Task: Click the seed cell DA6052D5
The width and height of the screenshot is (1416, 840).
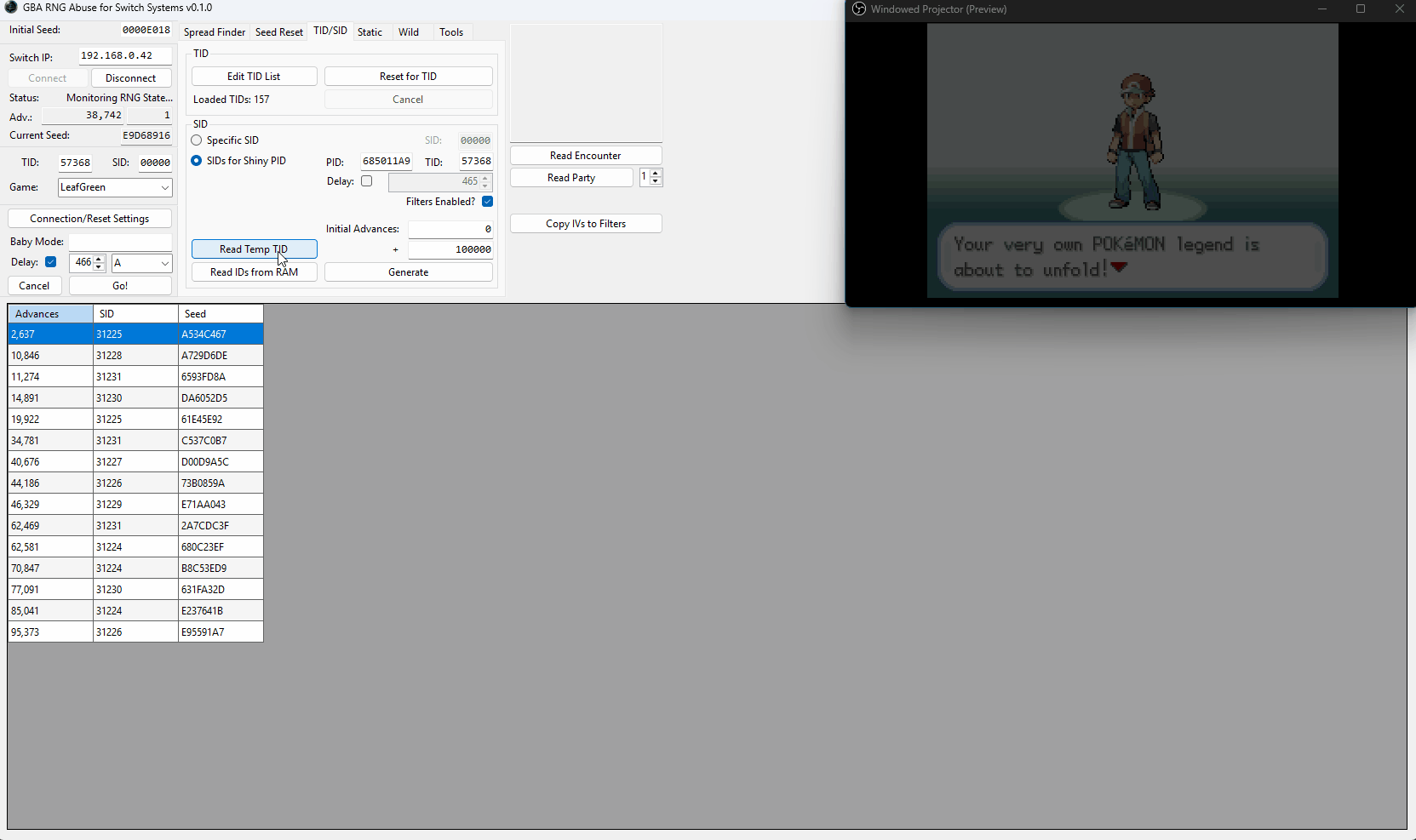Action: coord(221,398)
